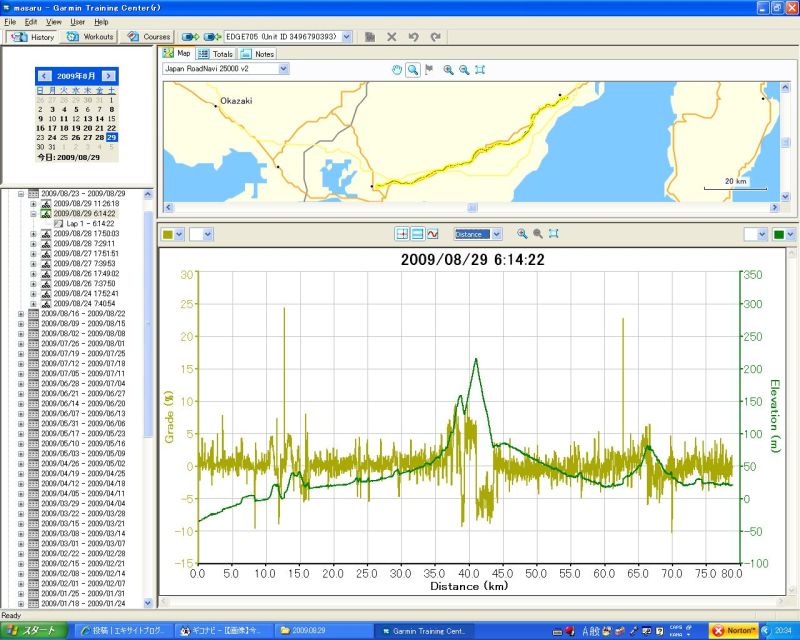Toggle the graph crosshair cursor icon
This screenshot has height=640, width=800.
(402, 234)
